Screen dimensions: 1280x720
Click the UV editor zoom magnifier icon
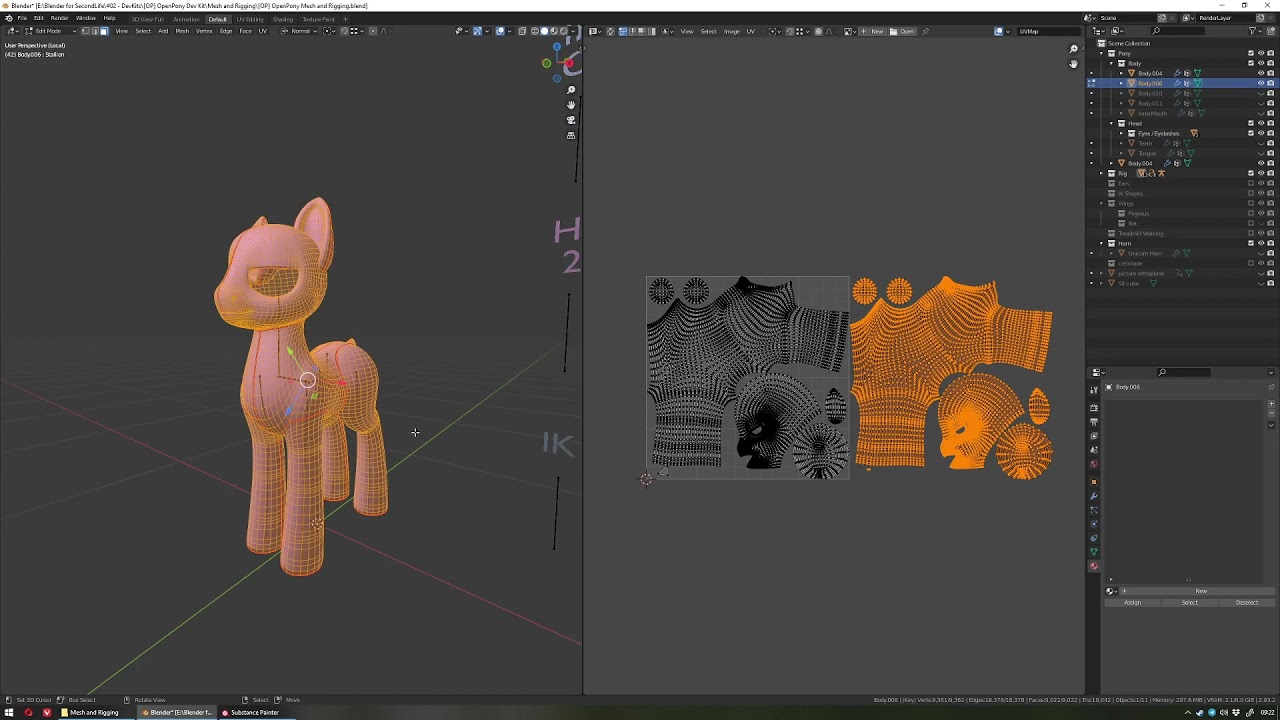[1073, 49]
